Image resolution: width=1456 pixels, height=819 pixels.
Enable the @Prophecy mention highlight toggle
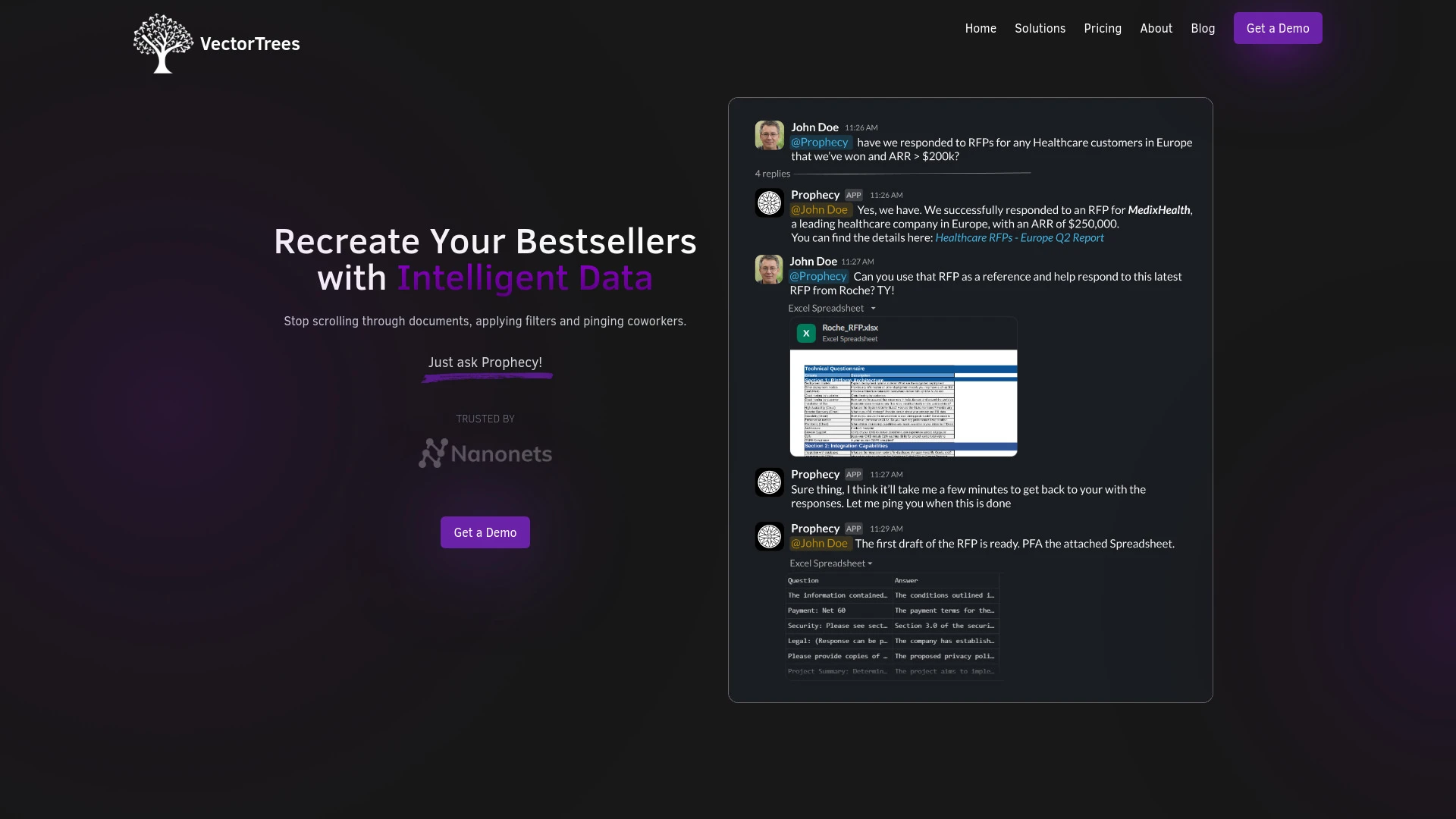[x=820, y=142]
